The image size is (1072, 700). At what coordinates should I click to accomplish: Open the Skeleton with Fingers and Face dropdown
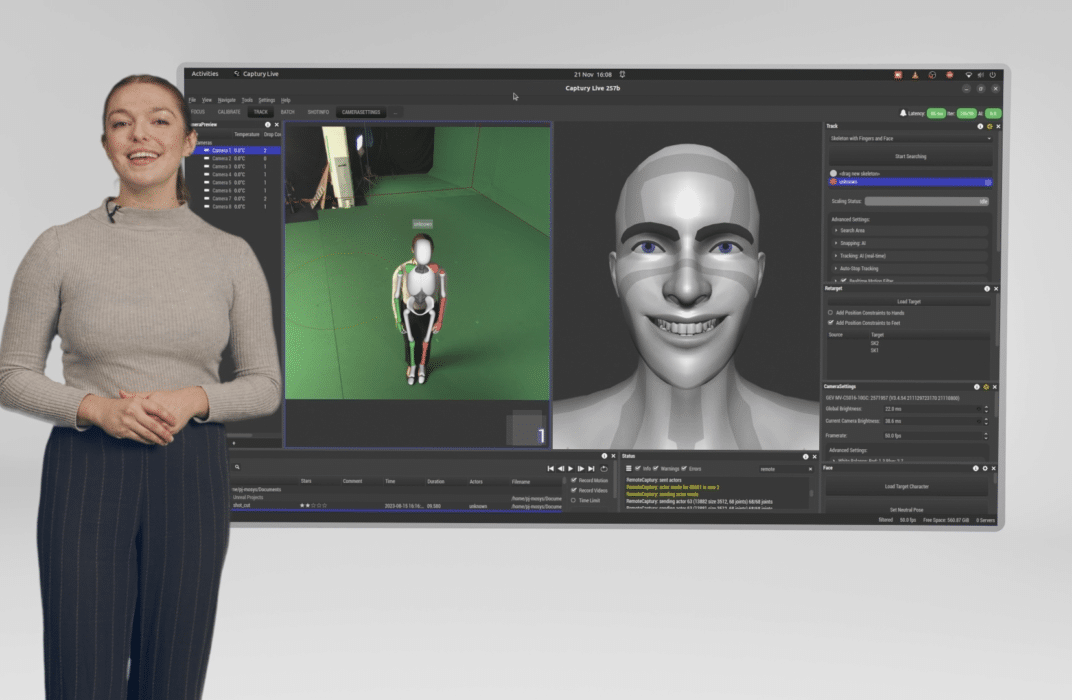[x=910, y=139]
